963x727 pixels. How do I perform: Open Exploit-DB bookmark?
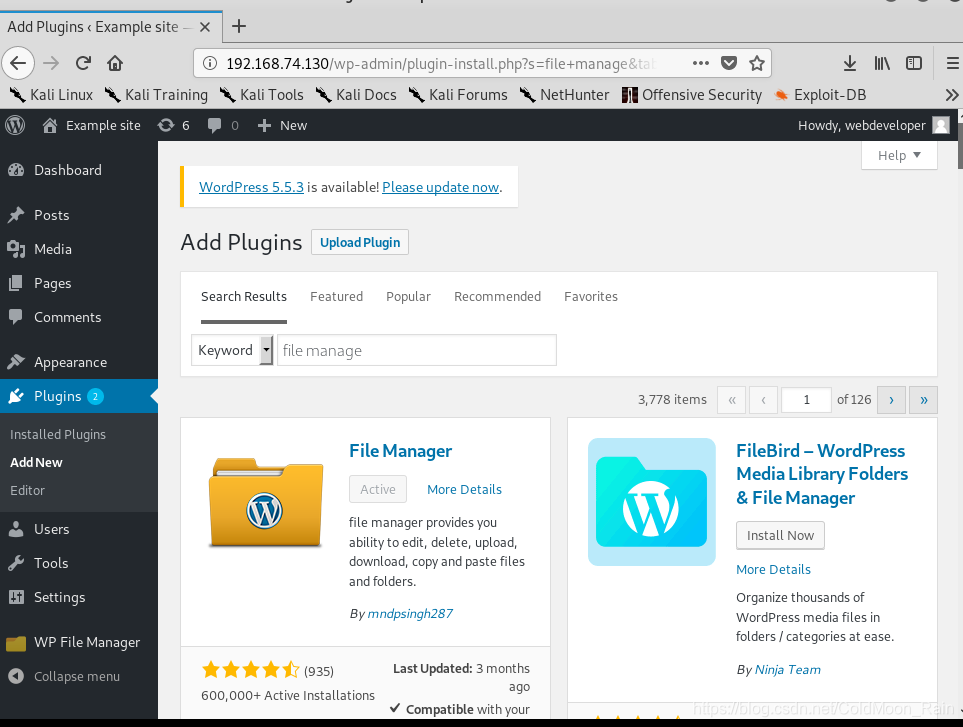point(820,95)
